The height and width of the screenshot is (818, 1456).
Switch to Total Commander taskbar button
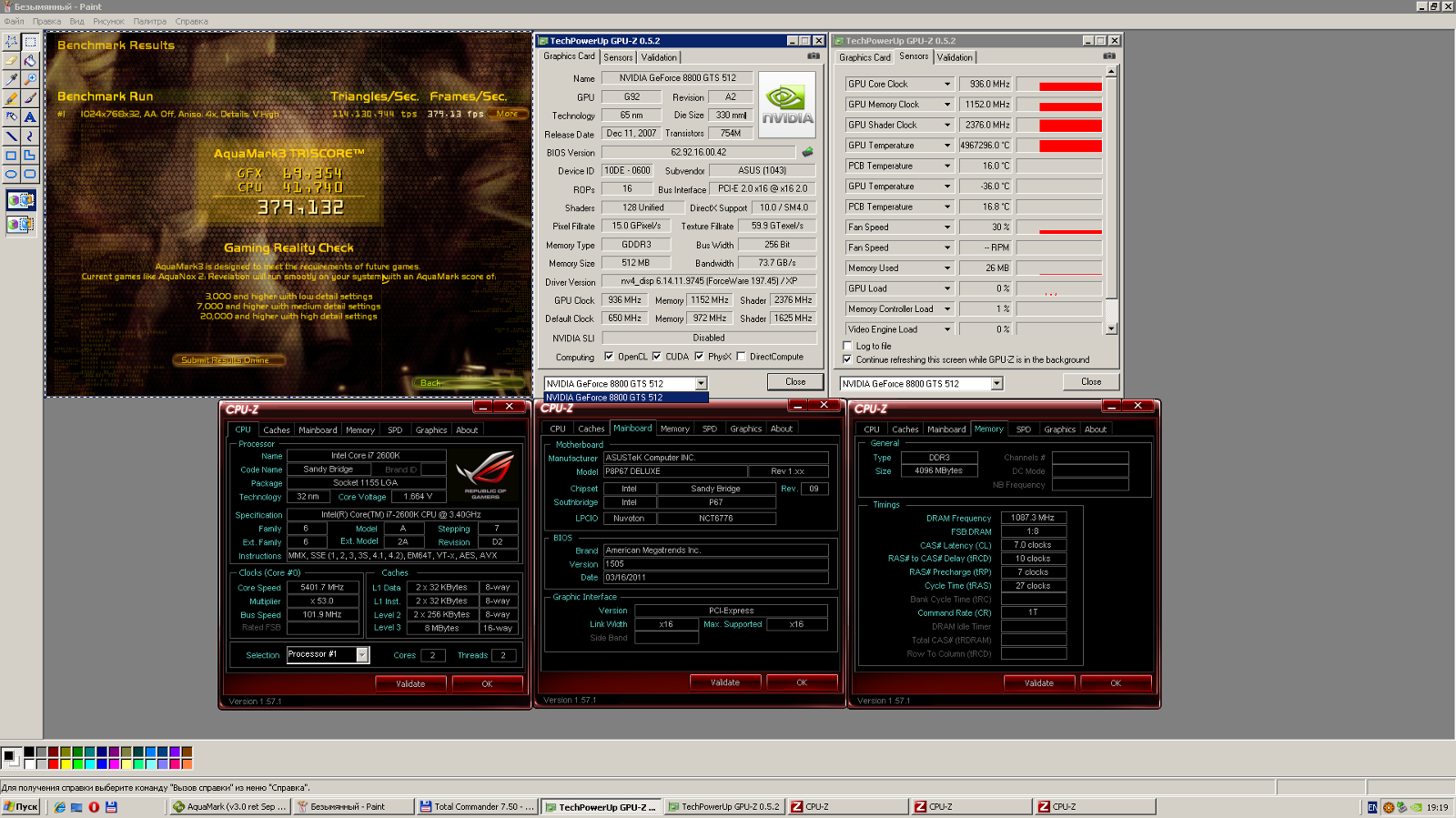[477, 807]
